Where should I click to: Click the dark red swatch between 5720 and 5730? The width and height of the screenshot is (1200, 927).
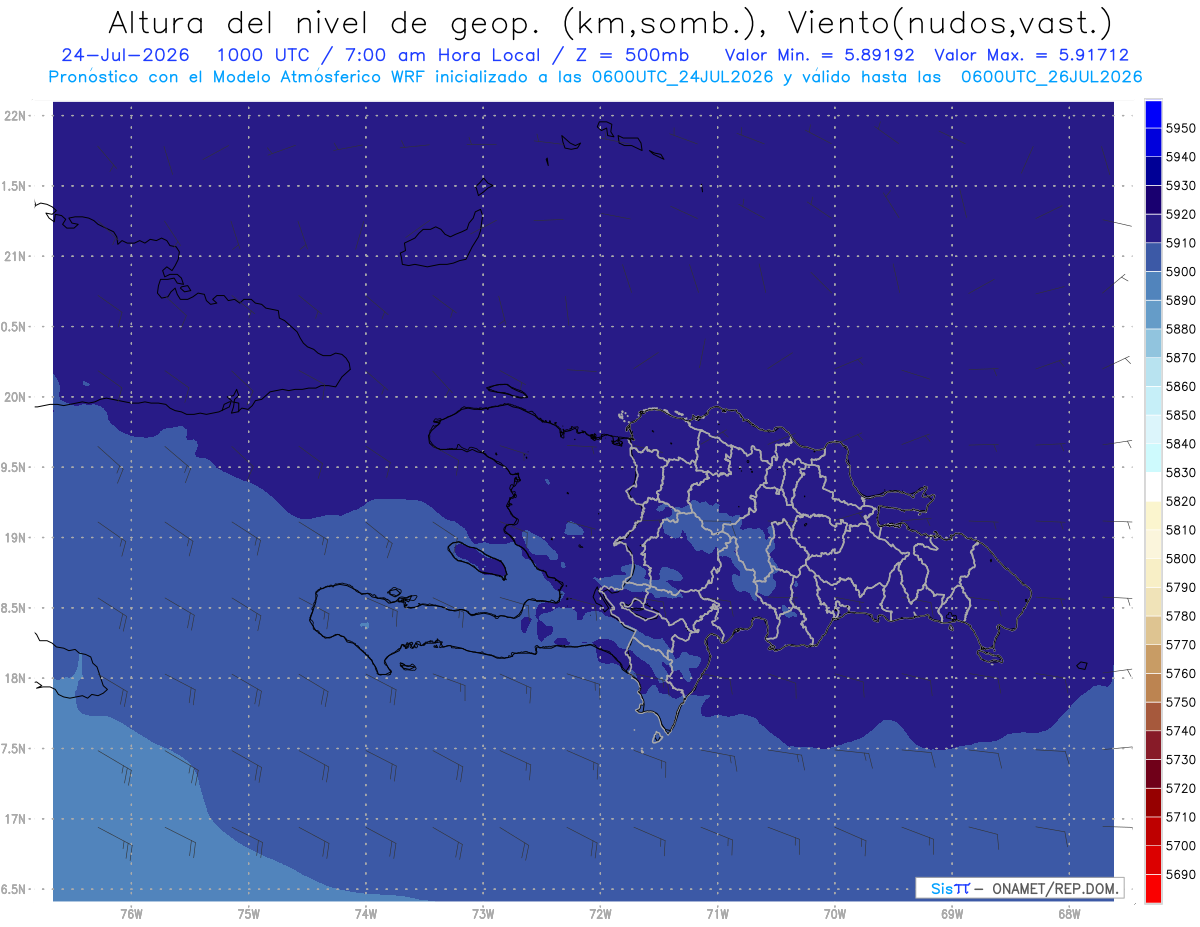[x=1152, y=774]
